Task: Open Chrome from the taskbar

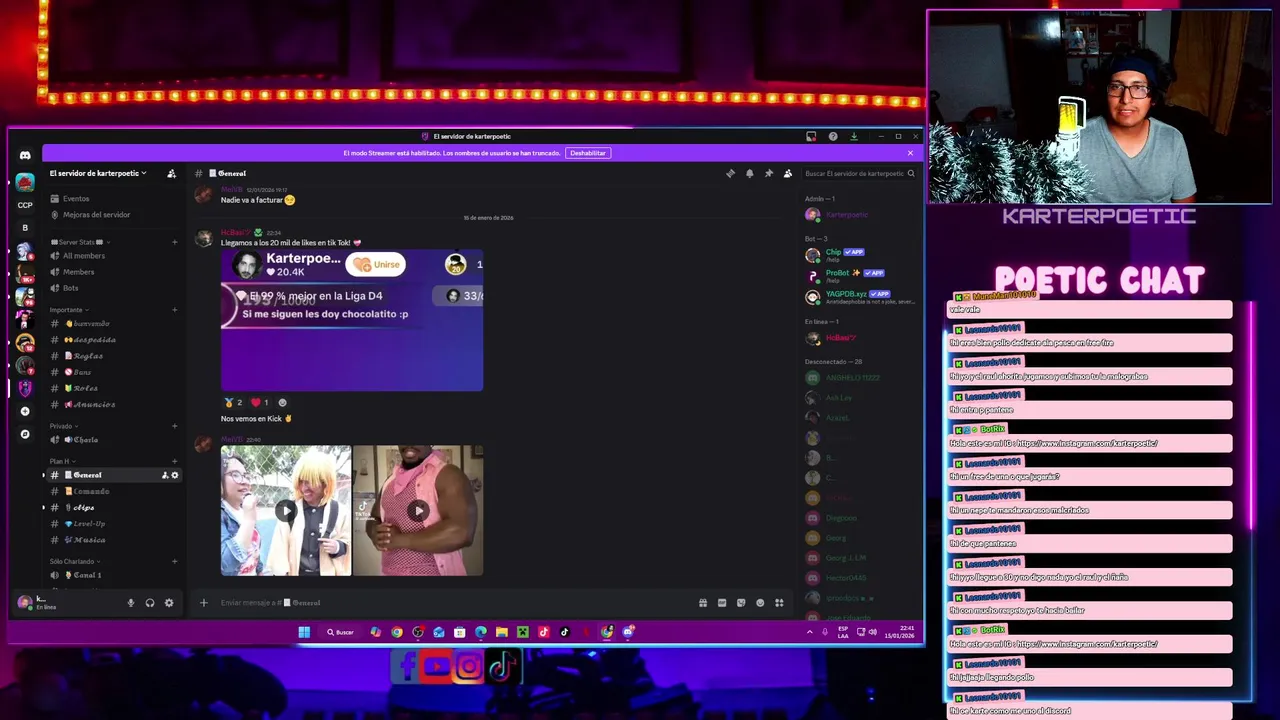Action: click(x=397, y=632)
